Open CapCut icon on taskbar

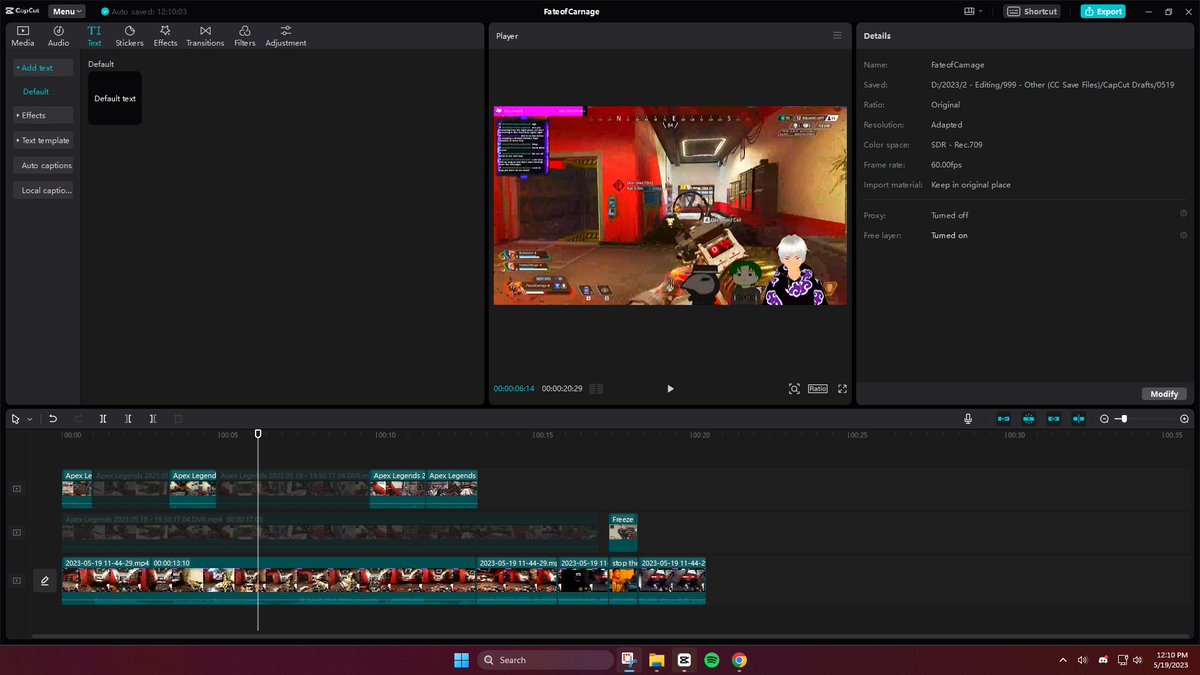click(684, 660)
